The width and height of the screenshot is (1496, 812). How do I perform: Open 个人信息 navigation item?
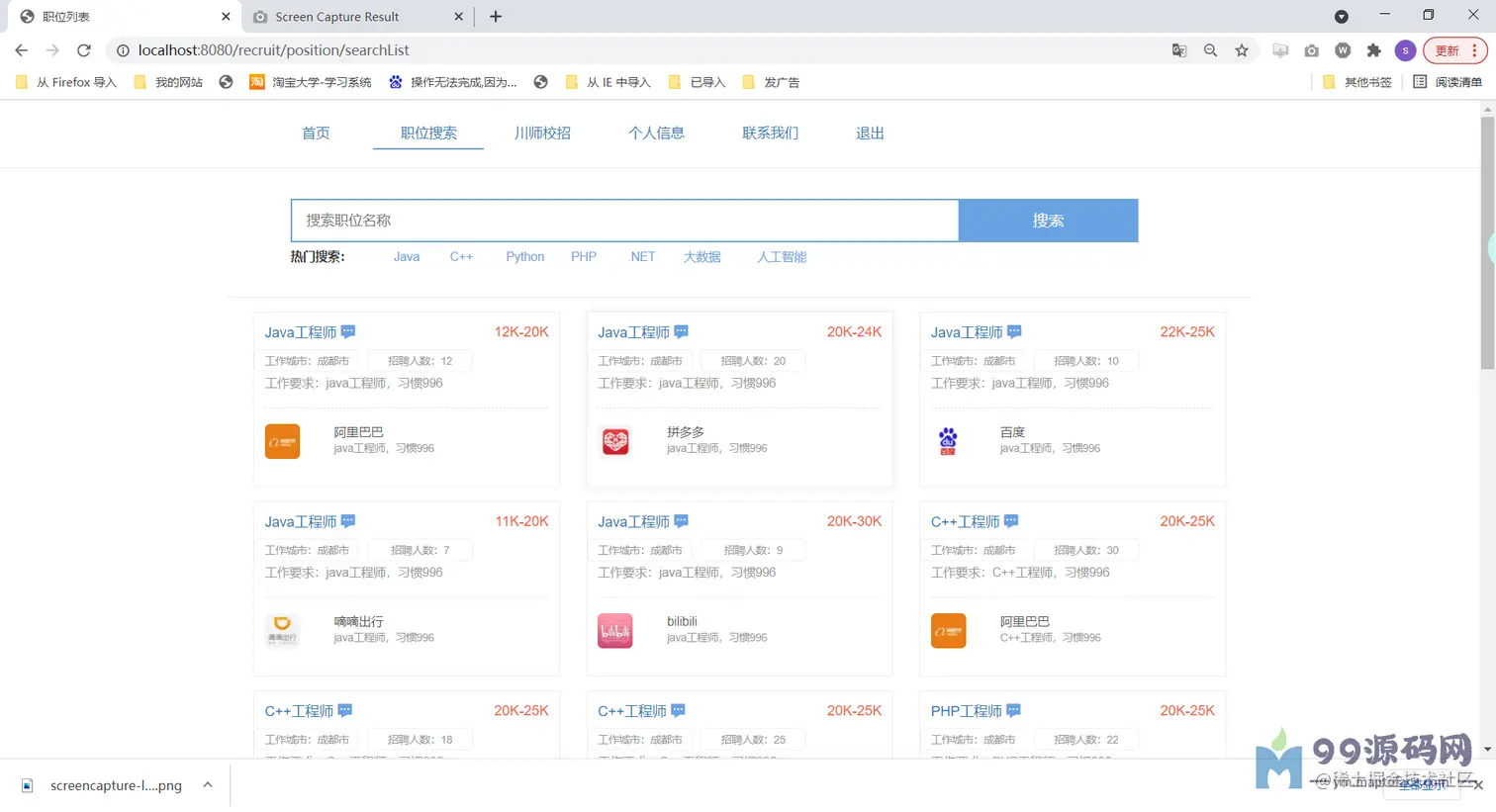[x=656, y=133]
